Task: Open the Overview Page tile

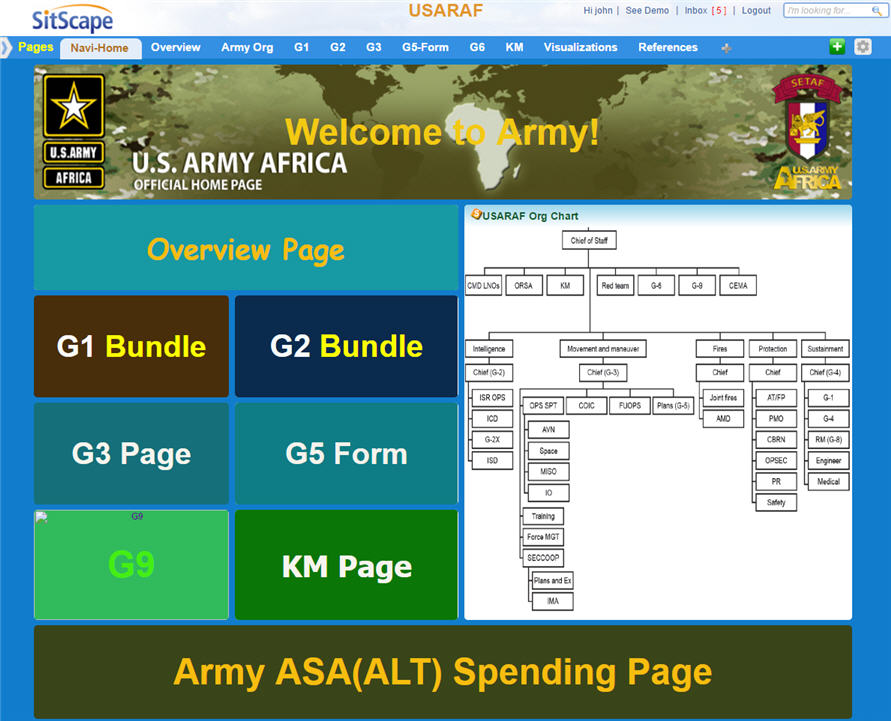Action: click(x=246, y=248)
